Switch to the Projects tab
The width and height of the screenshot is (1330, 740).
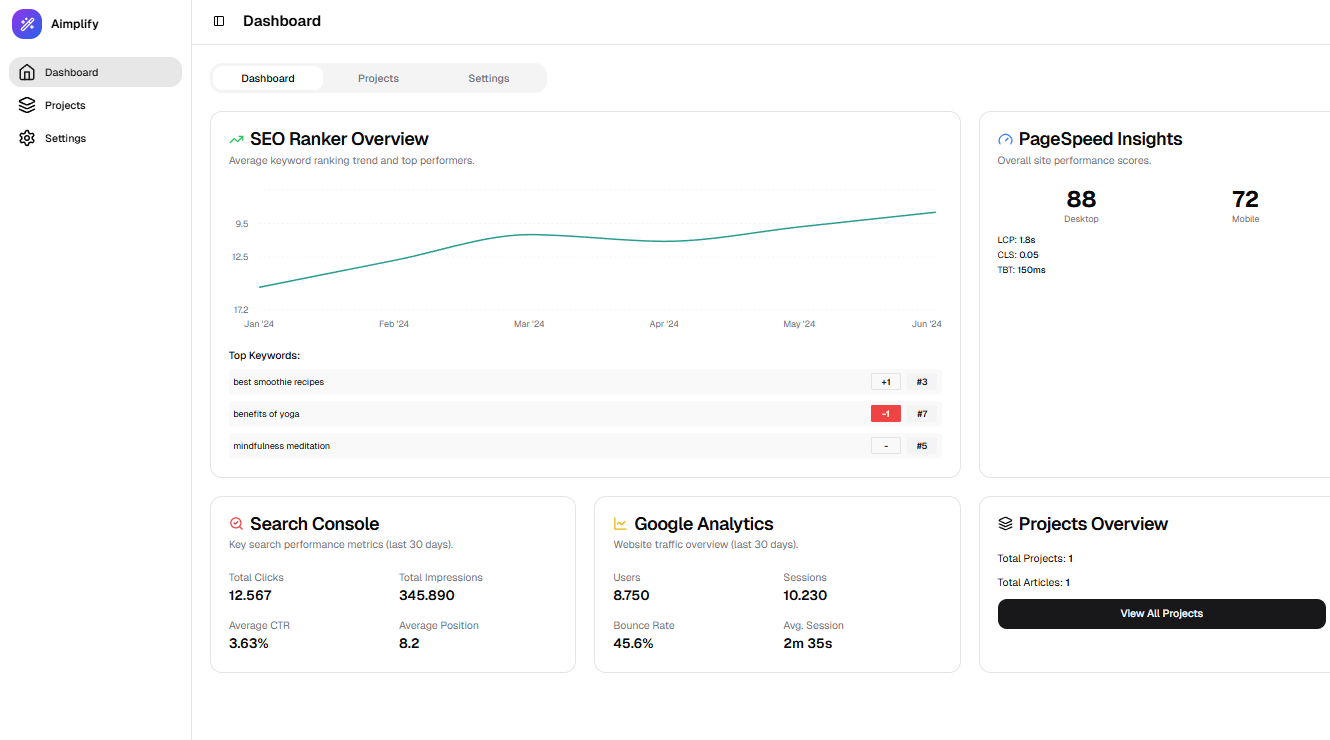pyautogui.click(x=378, y=78)
